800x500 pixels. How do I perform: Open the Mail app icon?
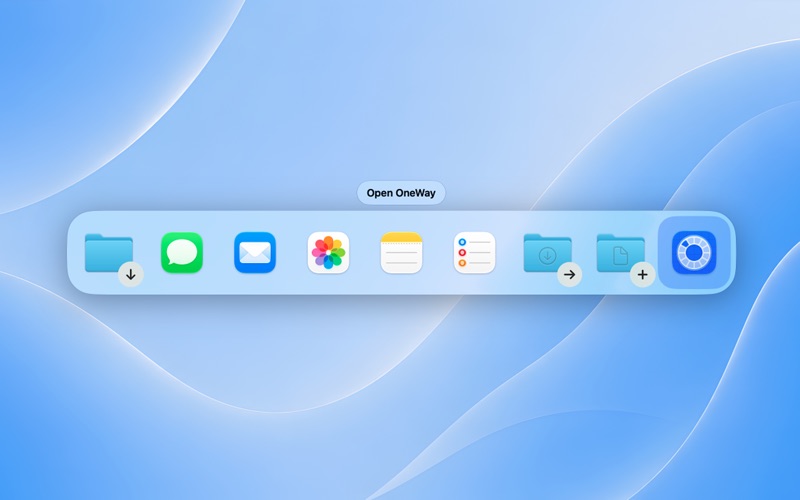(x=255, y=253)
